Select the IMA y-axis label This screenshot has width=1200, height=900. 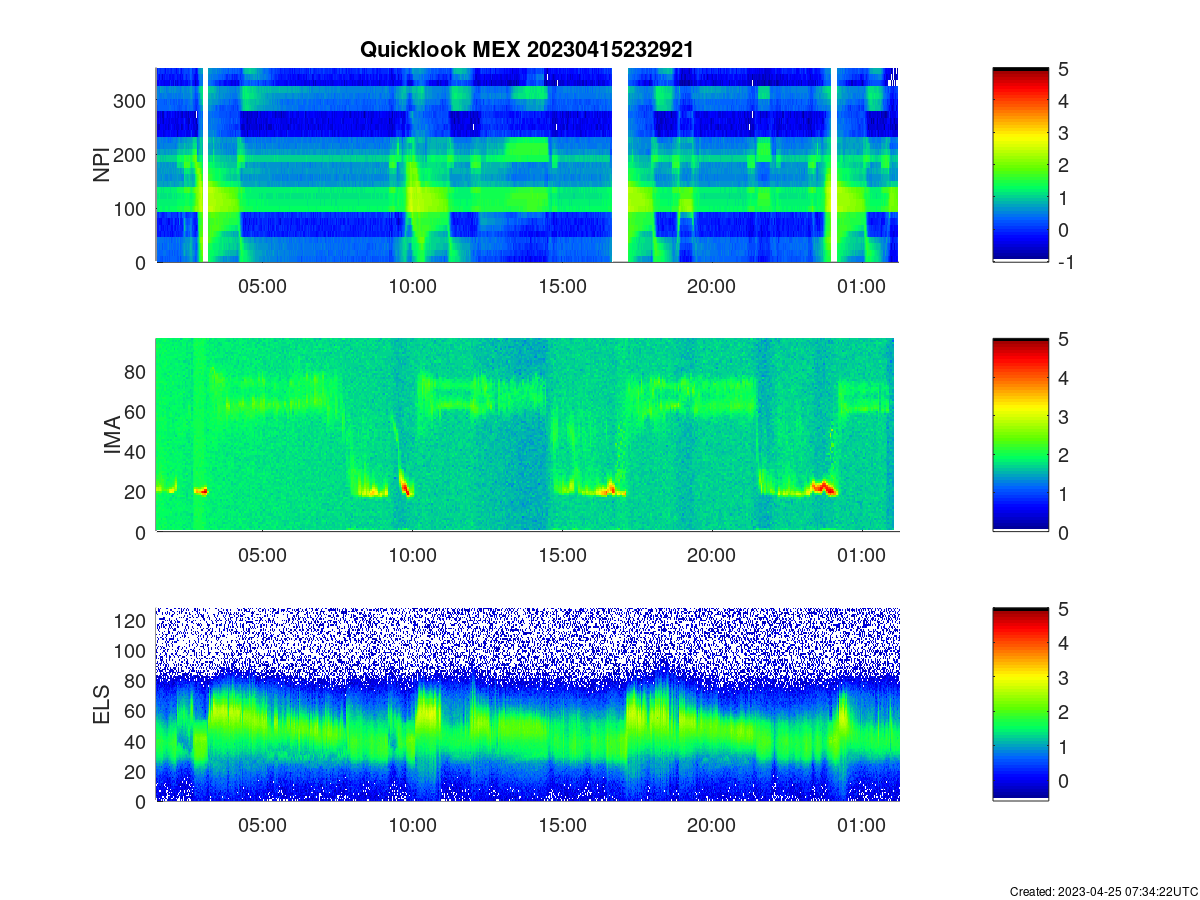[x=113, y=436]
